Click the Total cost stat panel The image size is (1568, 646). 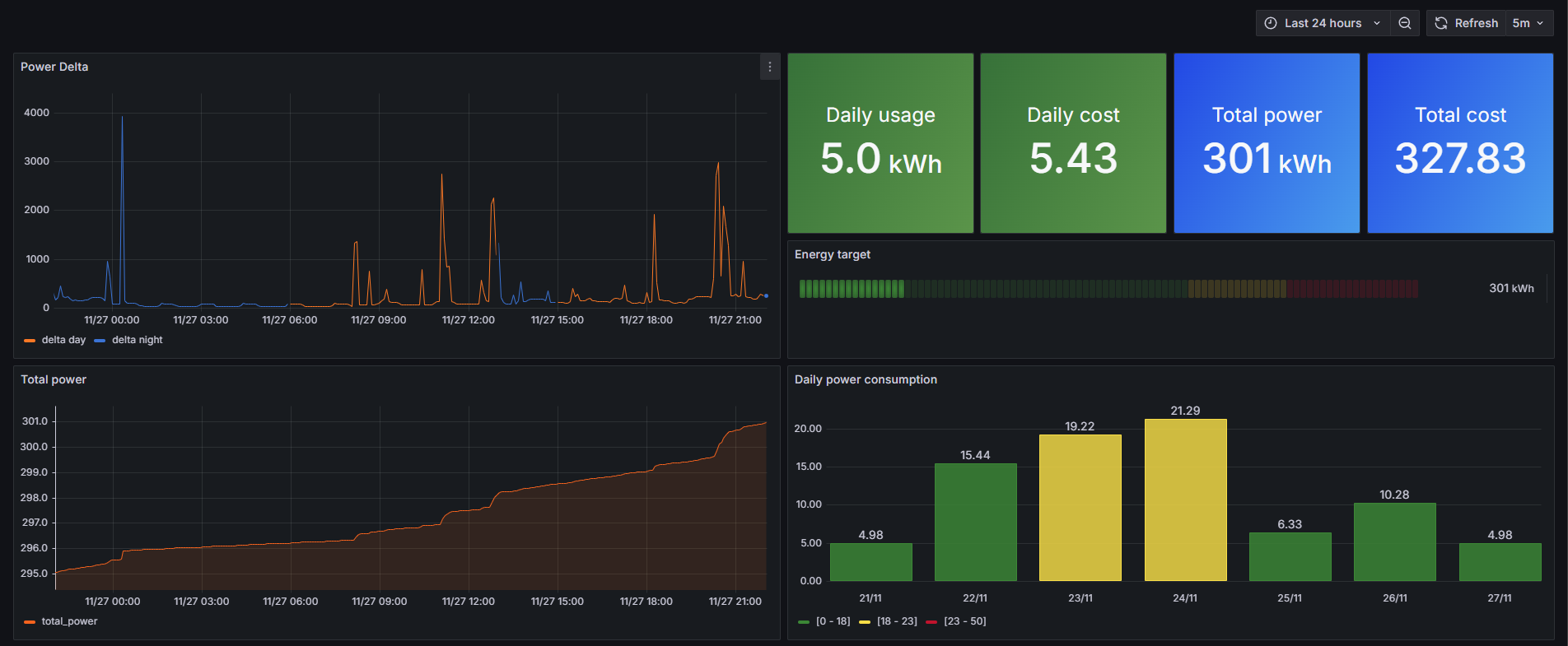pyautogui.click(x=1460, y=143)
